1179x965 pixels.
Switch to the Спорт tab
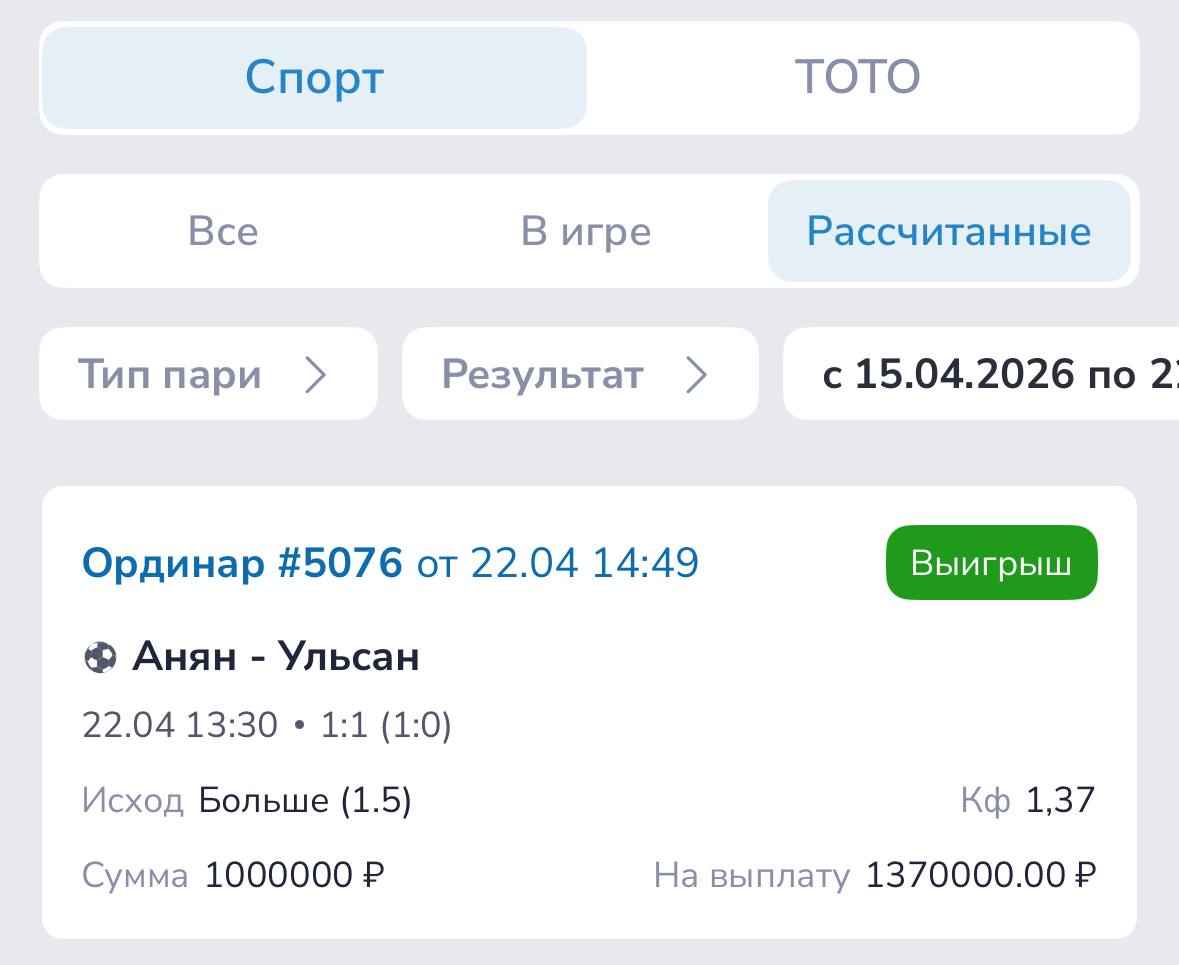[x=314, y=78]
